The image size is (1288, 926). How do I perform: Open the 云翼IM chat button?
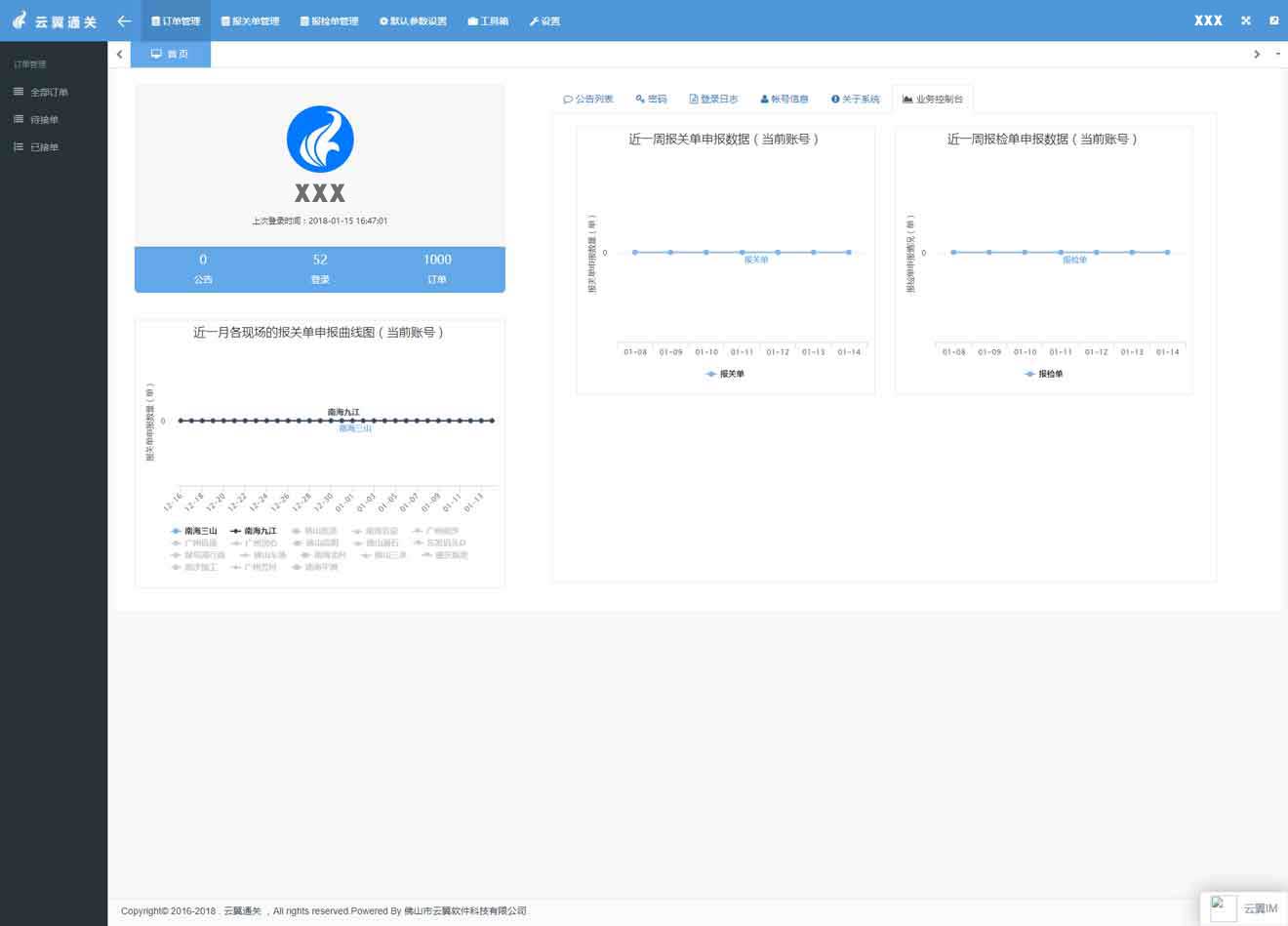pos(1245,908)
